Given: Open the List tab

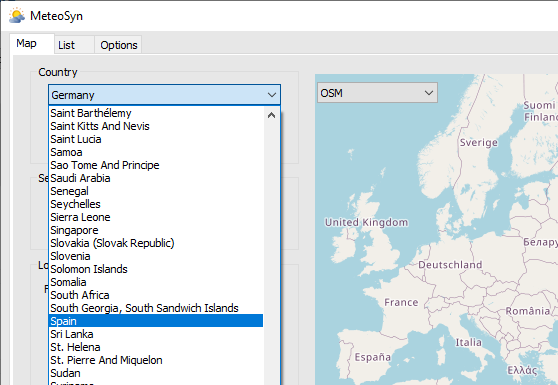Looking at the screenshot, I should pos(74,45).
